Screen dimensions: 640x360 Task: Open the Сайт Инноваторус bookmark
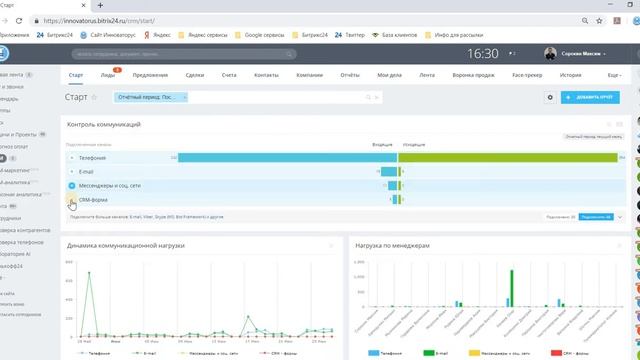click(x=108, y=35)
